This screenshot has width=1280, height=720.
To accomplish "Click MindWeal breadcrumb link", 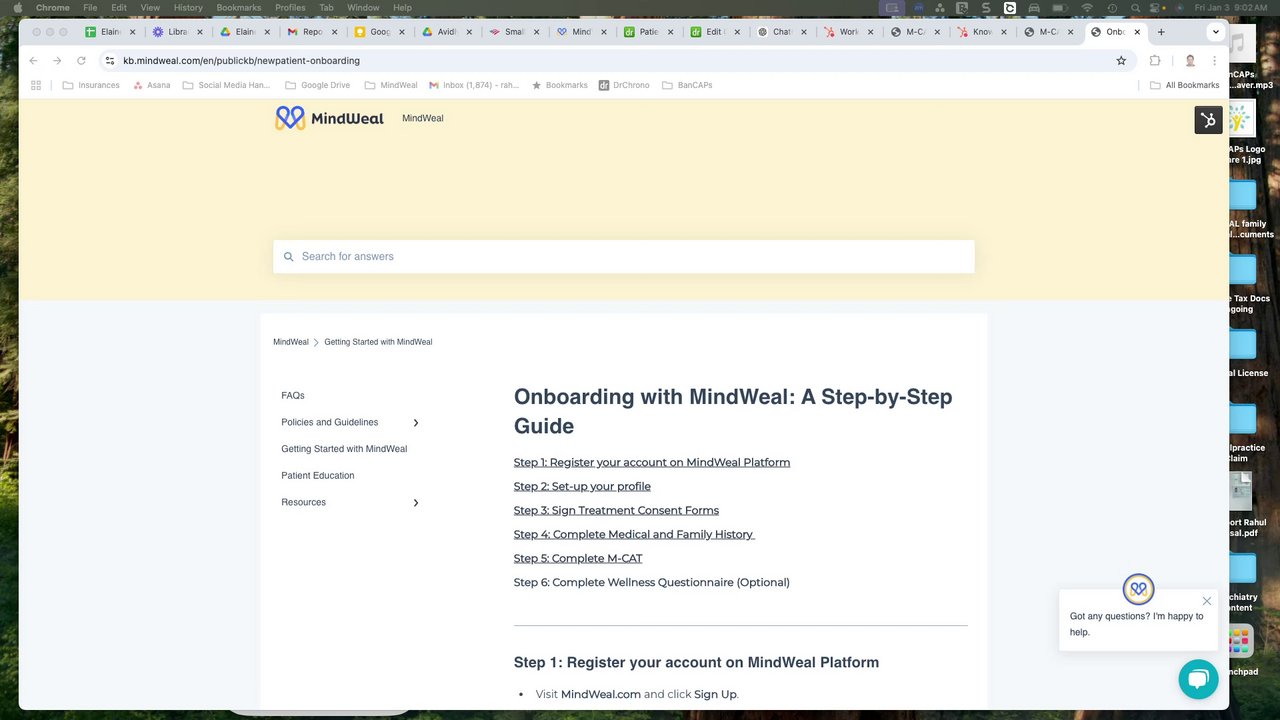I will [291, 342].
